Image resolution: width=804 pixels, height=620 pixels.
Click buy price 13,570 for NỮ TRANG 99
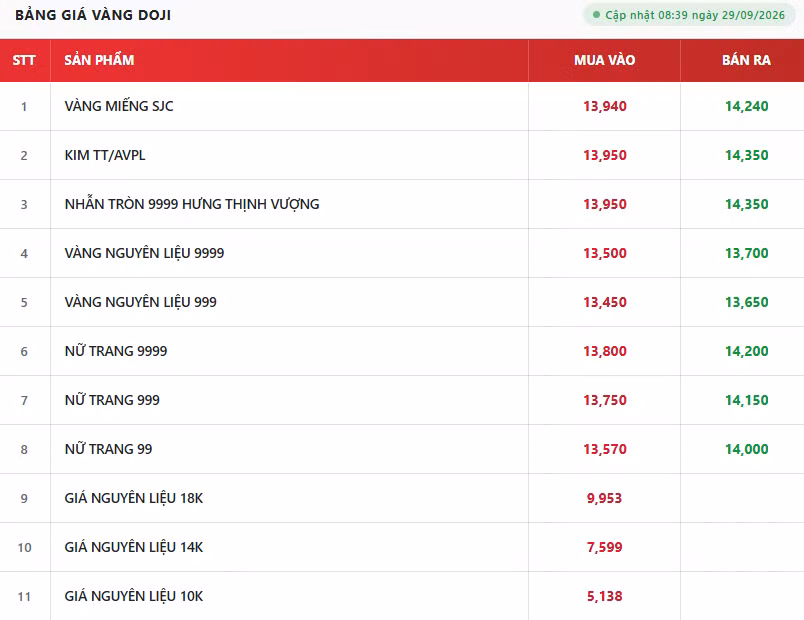click(605, 449)
